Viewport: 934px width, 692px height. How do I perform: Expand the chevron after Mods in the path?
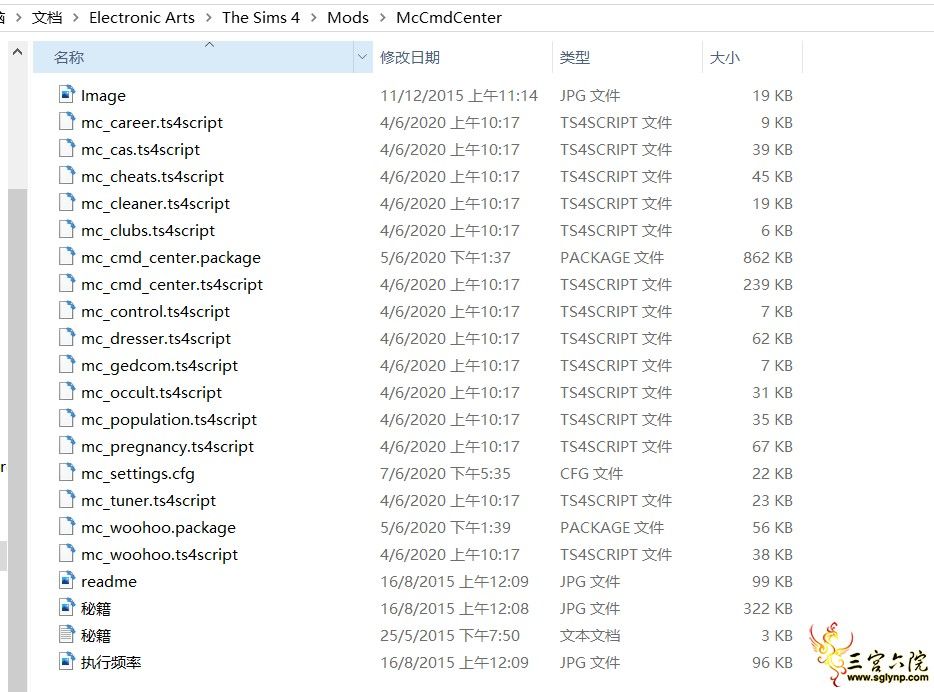click(382, 18)
